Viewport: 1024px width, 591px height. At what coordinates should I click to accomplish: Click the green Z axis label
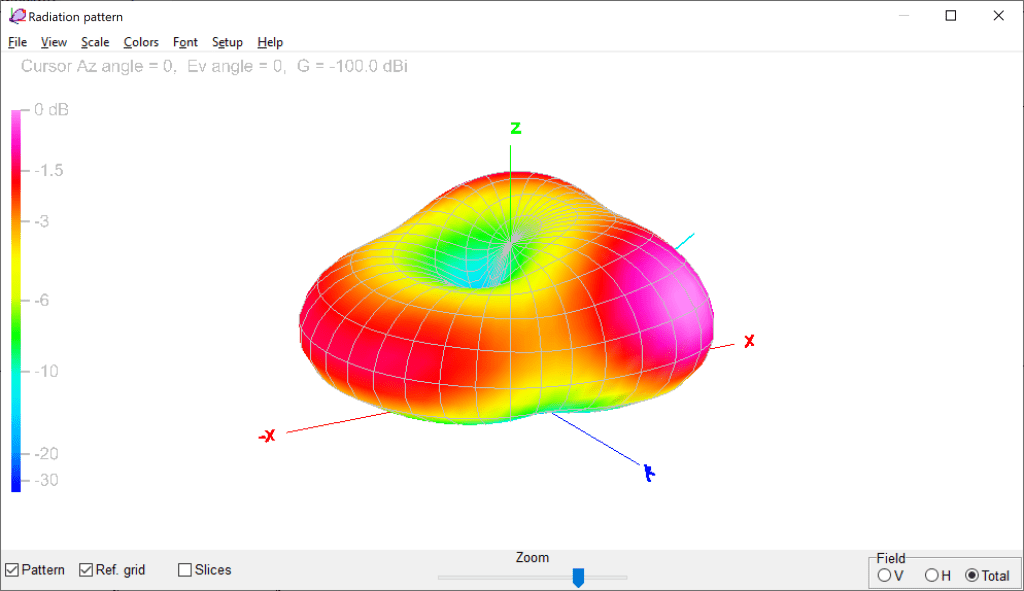click(516, 128)
